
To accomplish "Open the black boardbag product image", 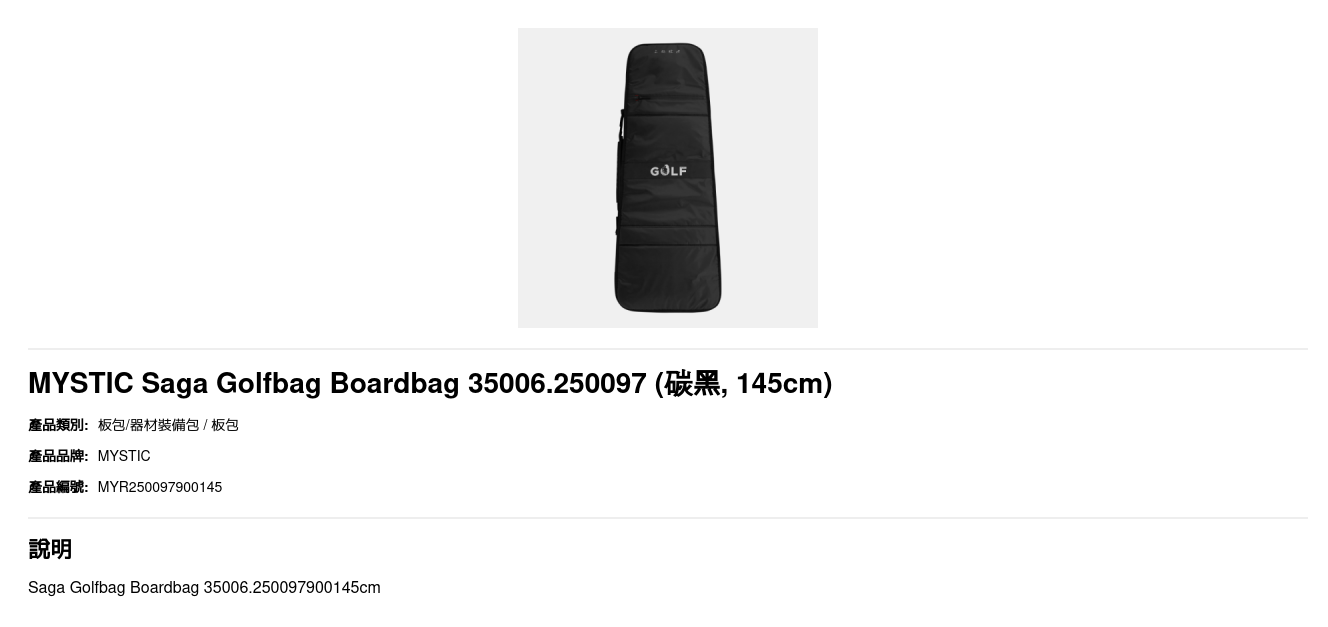I will click(667, 178).
